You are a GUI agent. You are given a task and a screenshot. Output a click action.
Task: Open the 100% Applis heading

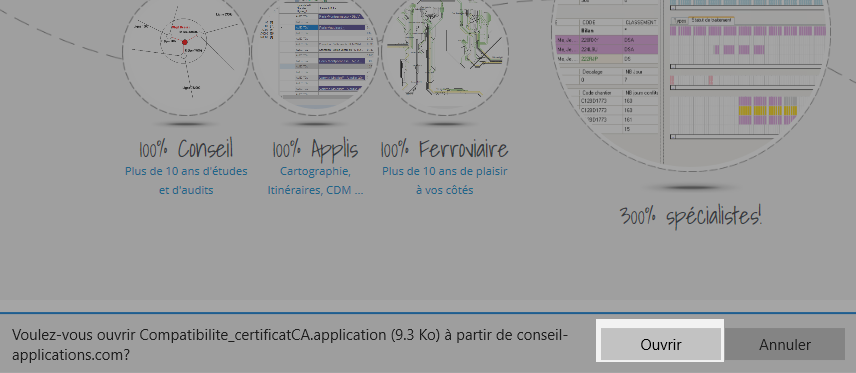tap(315, 149)
